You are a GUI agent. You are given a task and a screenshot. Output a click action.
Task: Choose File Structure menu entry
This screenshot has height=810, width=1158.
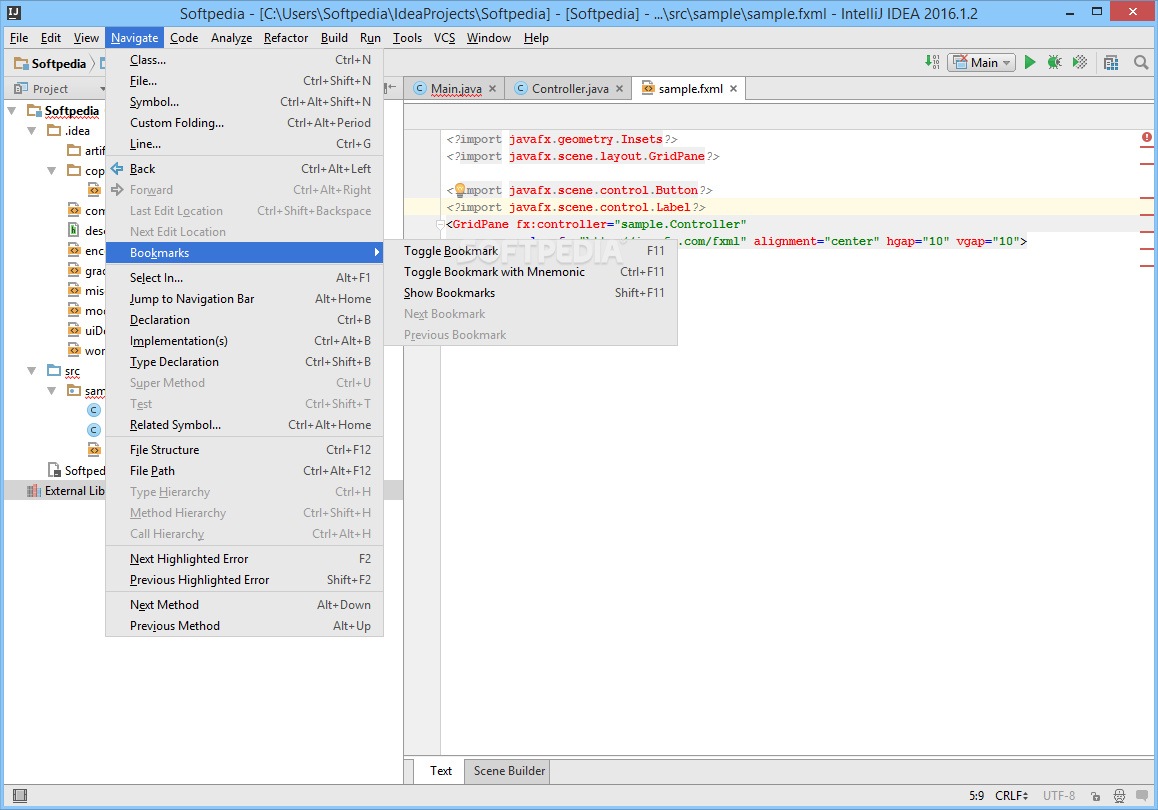tap(245, 450)
